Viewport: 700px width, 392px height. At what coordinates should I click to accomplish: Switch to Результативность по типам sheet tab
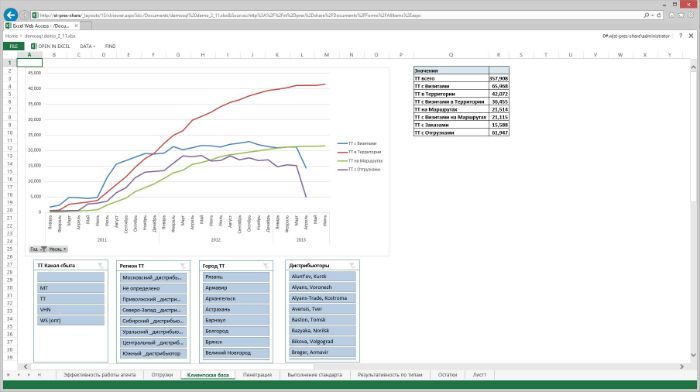tap(390, 375)
